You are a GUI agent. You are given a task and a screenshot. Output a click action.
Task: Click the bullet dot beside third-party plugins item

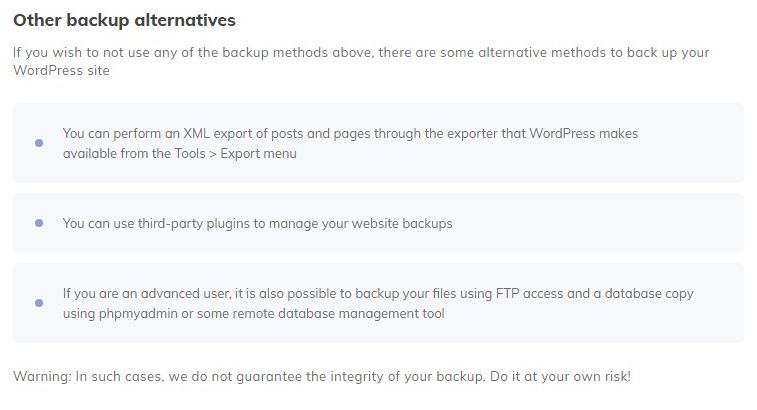pos(39,223)
